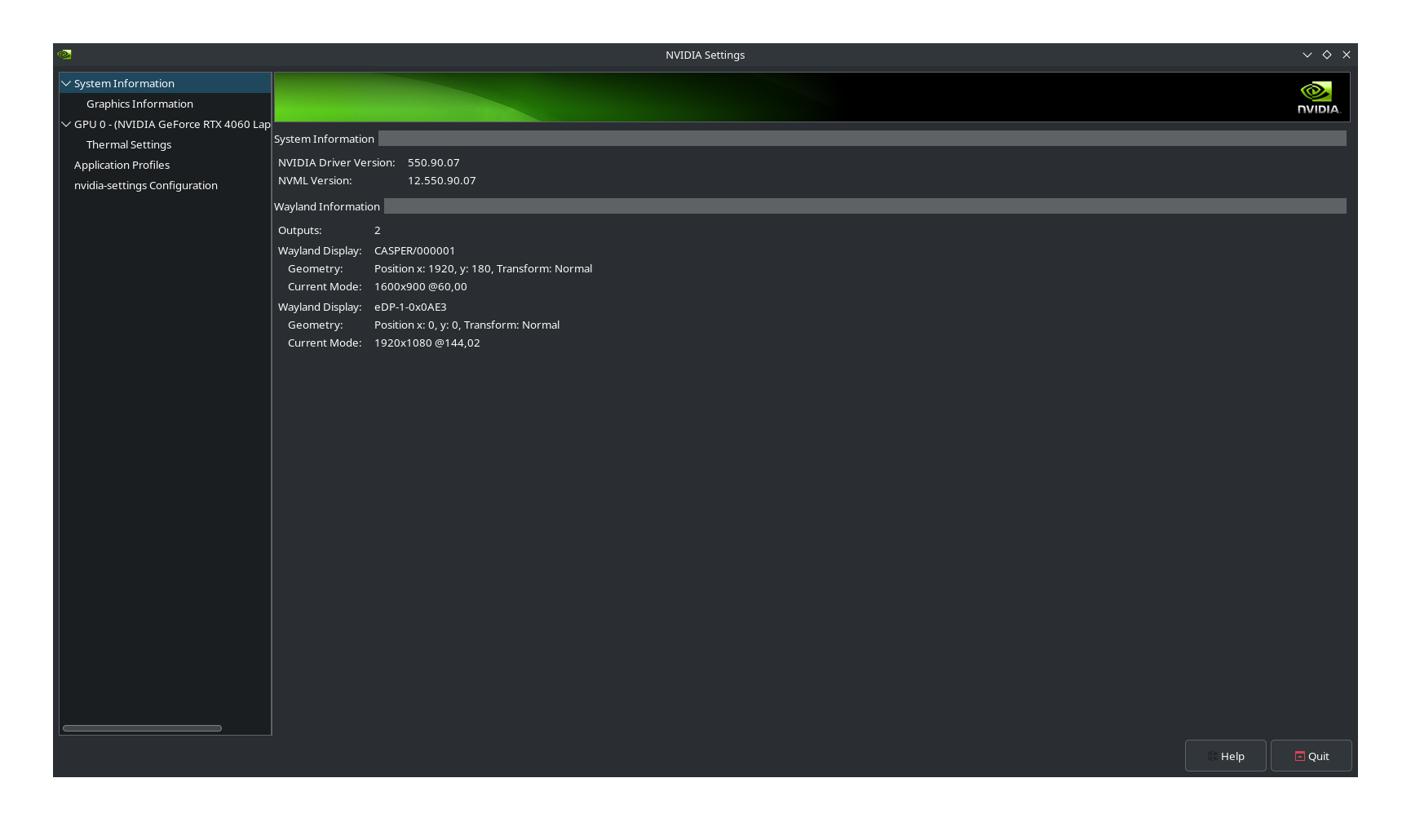Maximize the NVIDIA Settings window

point(1327,55)
